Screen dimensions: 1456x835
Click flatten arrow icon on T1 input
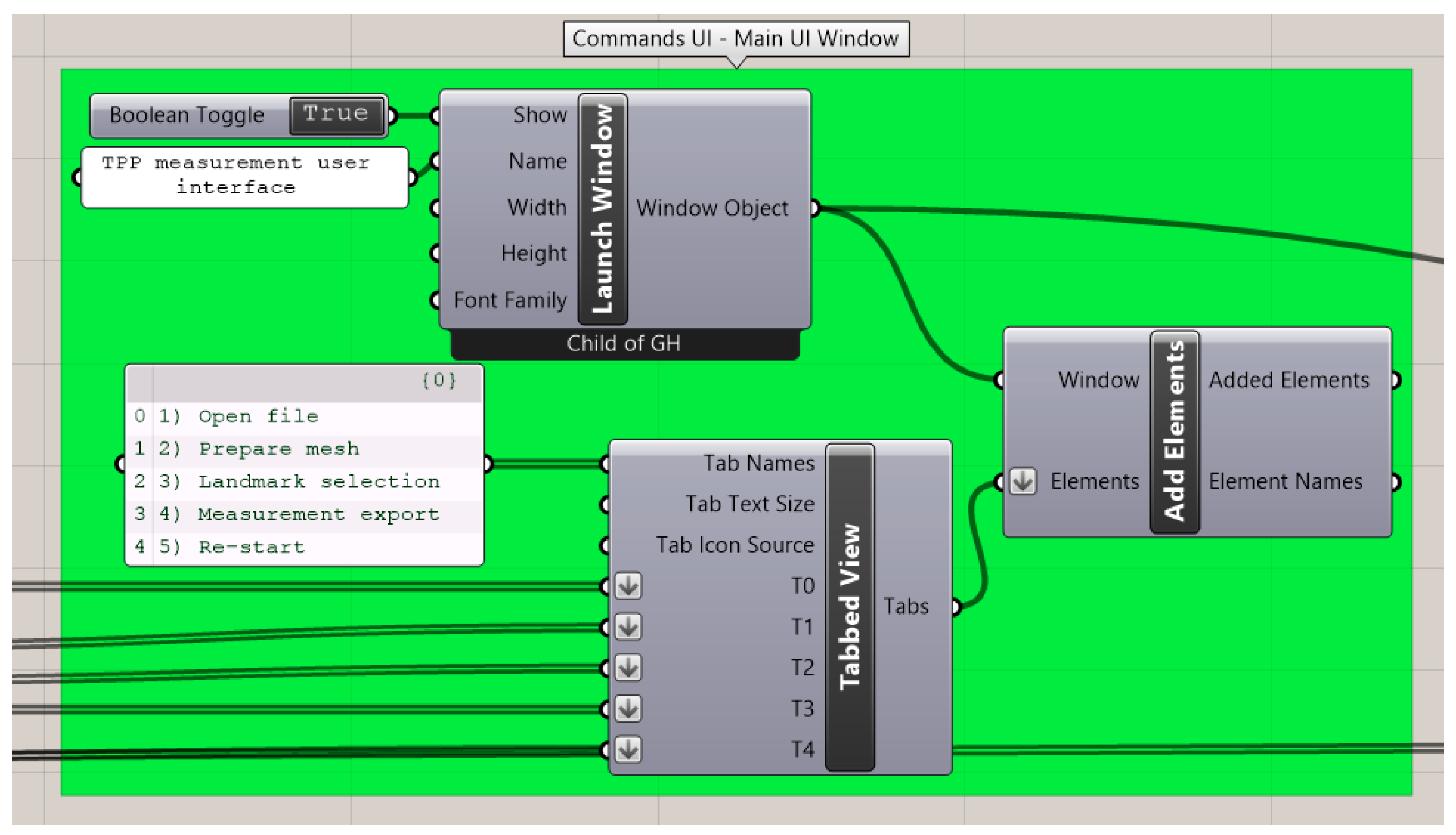pyautogui.click(x=628, y=627)
